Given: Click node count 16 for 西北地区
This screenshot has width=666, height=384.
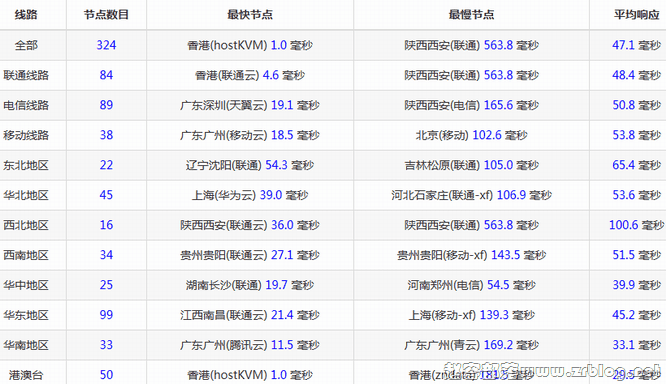Looking at the screenshot, I should click(x=106, y=225).
